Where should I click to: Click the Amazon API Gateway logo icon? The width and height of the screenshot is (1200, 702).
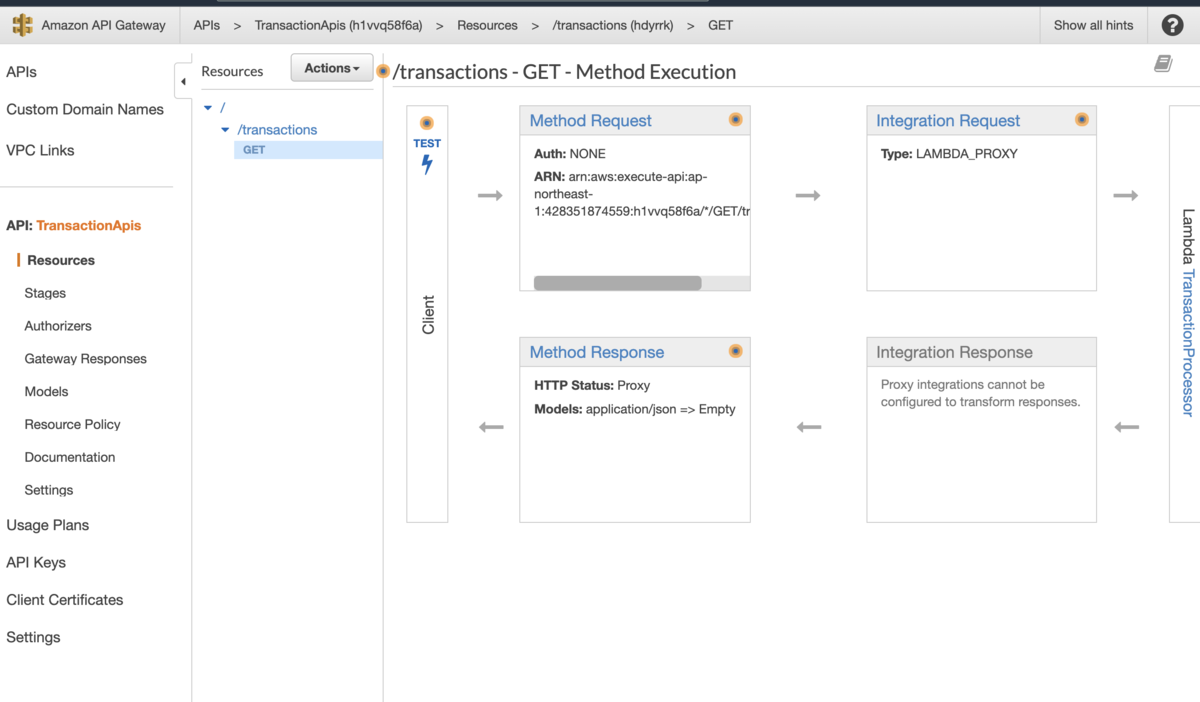22,25
